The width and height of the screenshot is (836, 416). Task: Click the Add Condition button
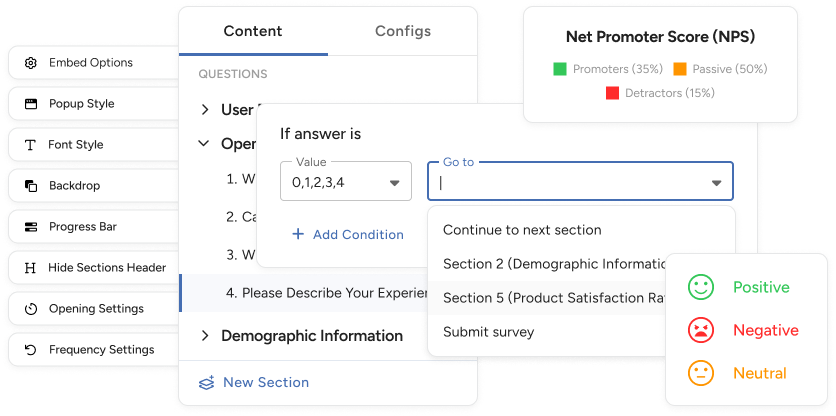(x=347, y=234)
